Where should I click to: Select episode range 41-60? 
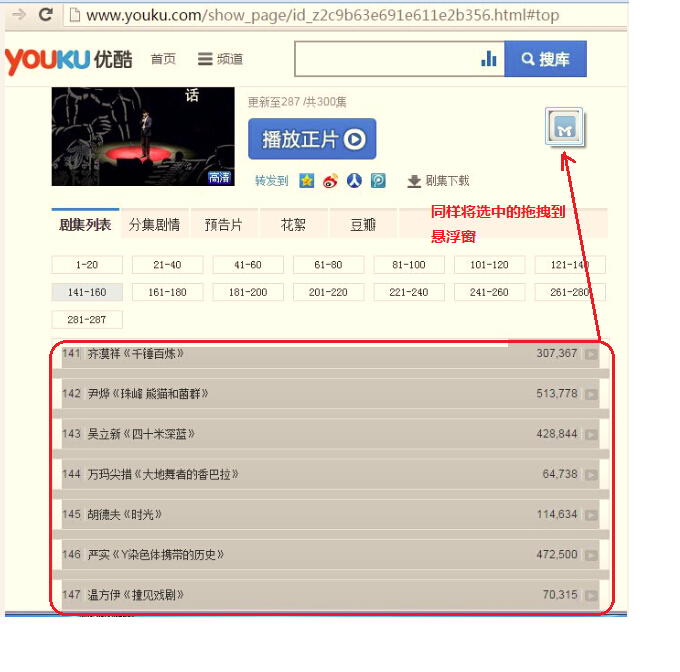click(248, 265)
